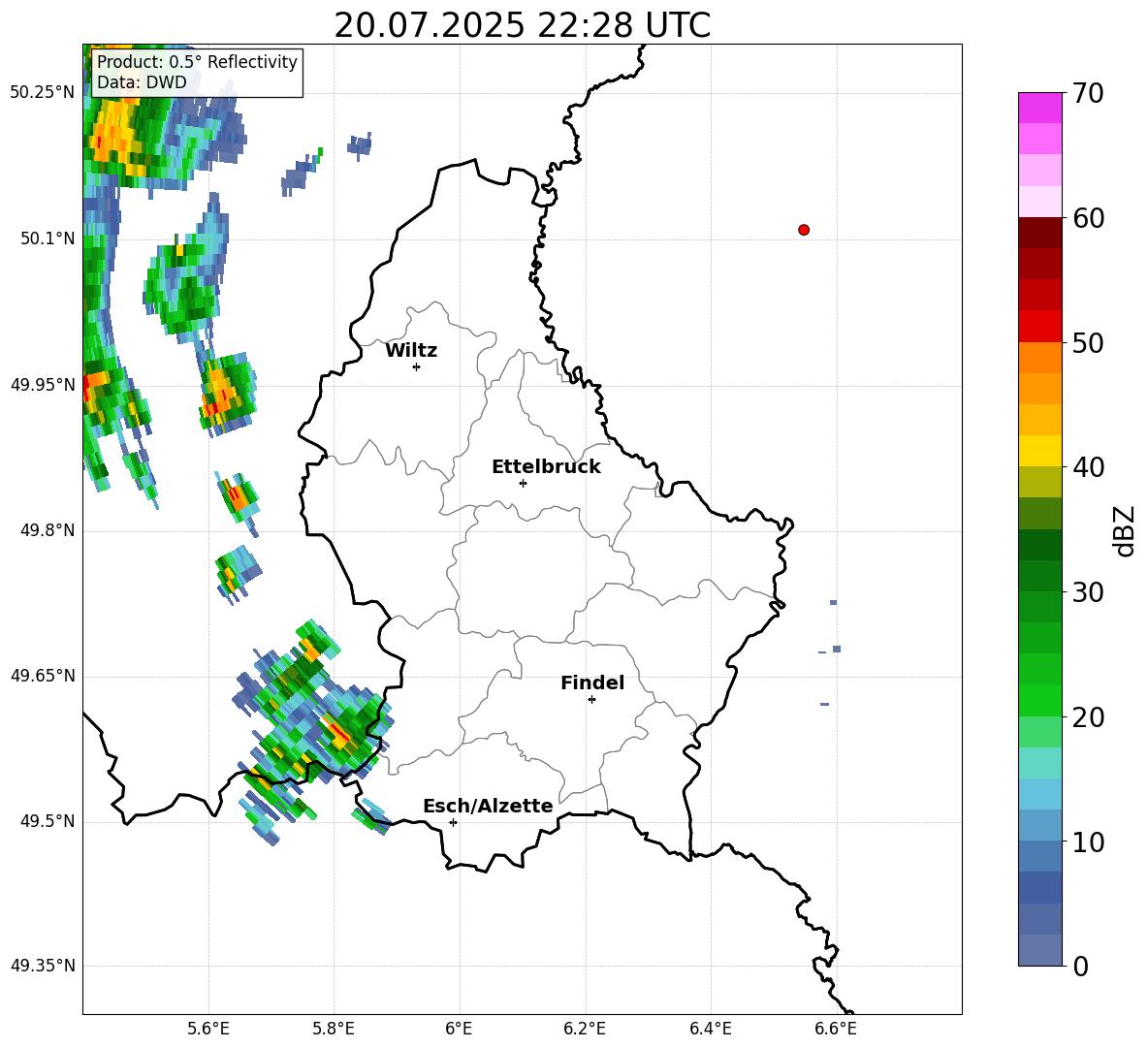The width and height of the screenshot is (1148, 1048).
Task: Click the 49.8°N latitude label
Action: tap(48, 530)
